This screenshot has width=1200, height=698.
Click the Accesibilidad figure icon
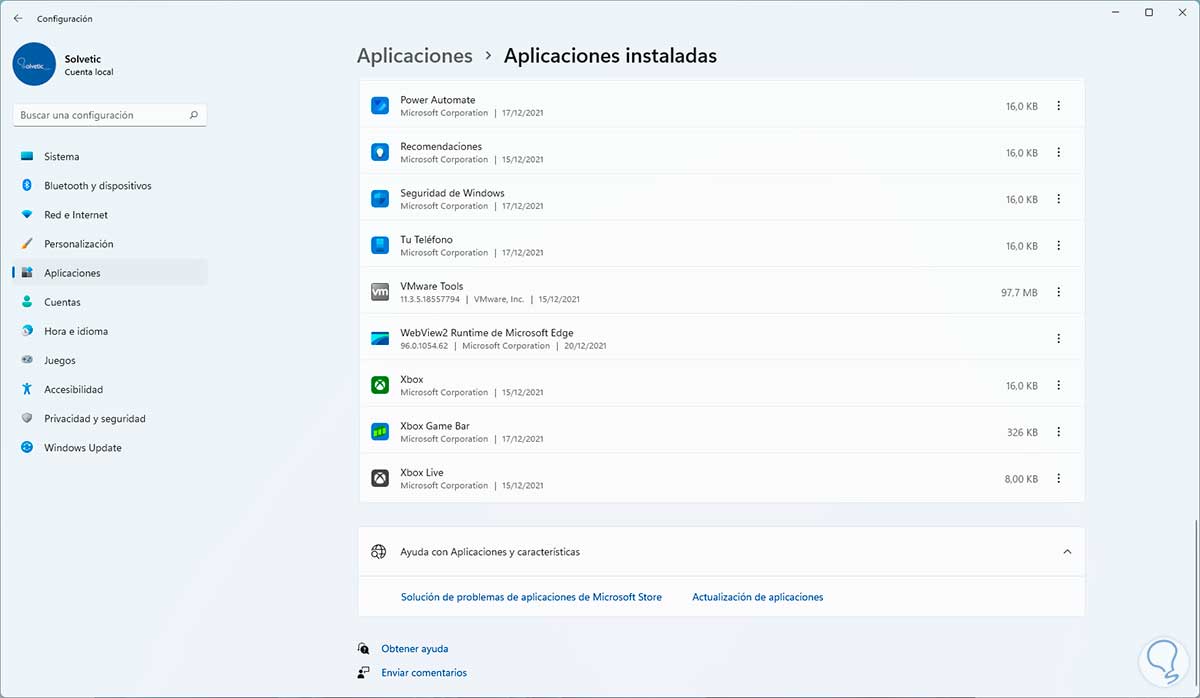click(x=27, y=389)
